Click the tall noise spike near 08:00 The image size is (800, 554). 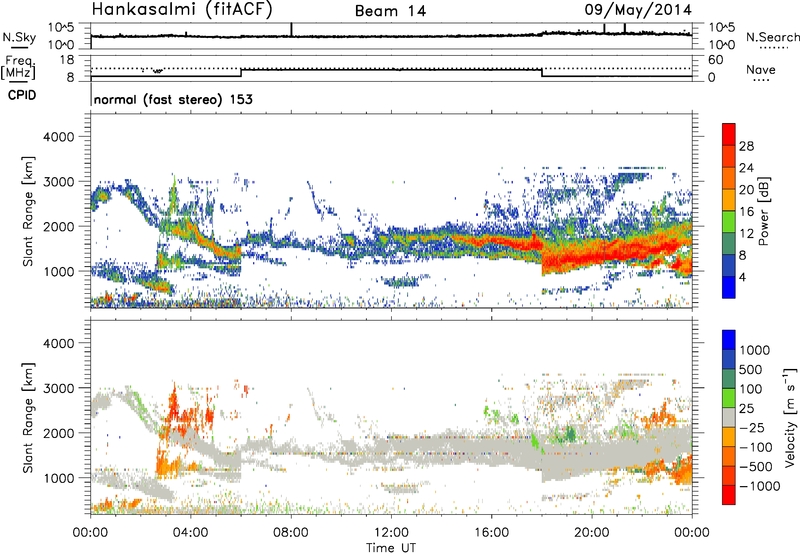[x=291, y=29]
